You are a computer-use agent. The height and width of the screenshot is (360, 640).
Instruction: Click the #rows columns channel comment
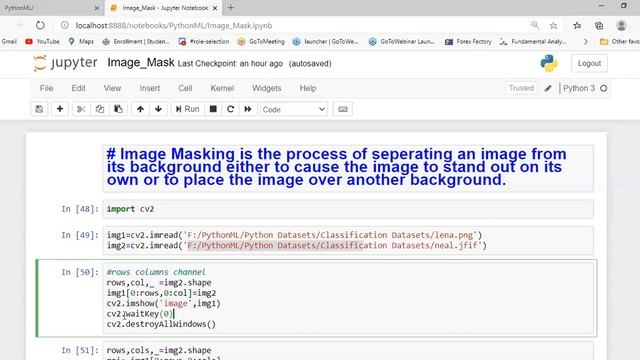(x=156, y=272)
